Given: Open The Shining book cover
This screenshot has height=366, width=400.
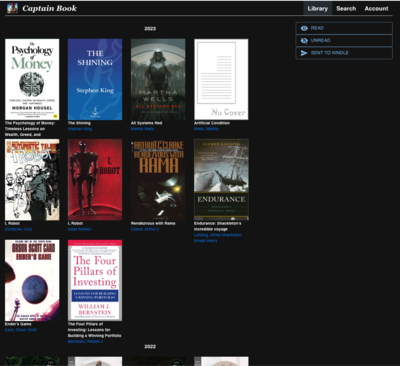Looking at the screenshot, I should [95, 79].
